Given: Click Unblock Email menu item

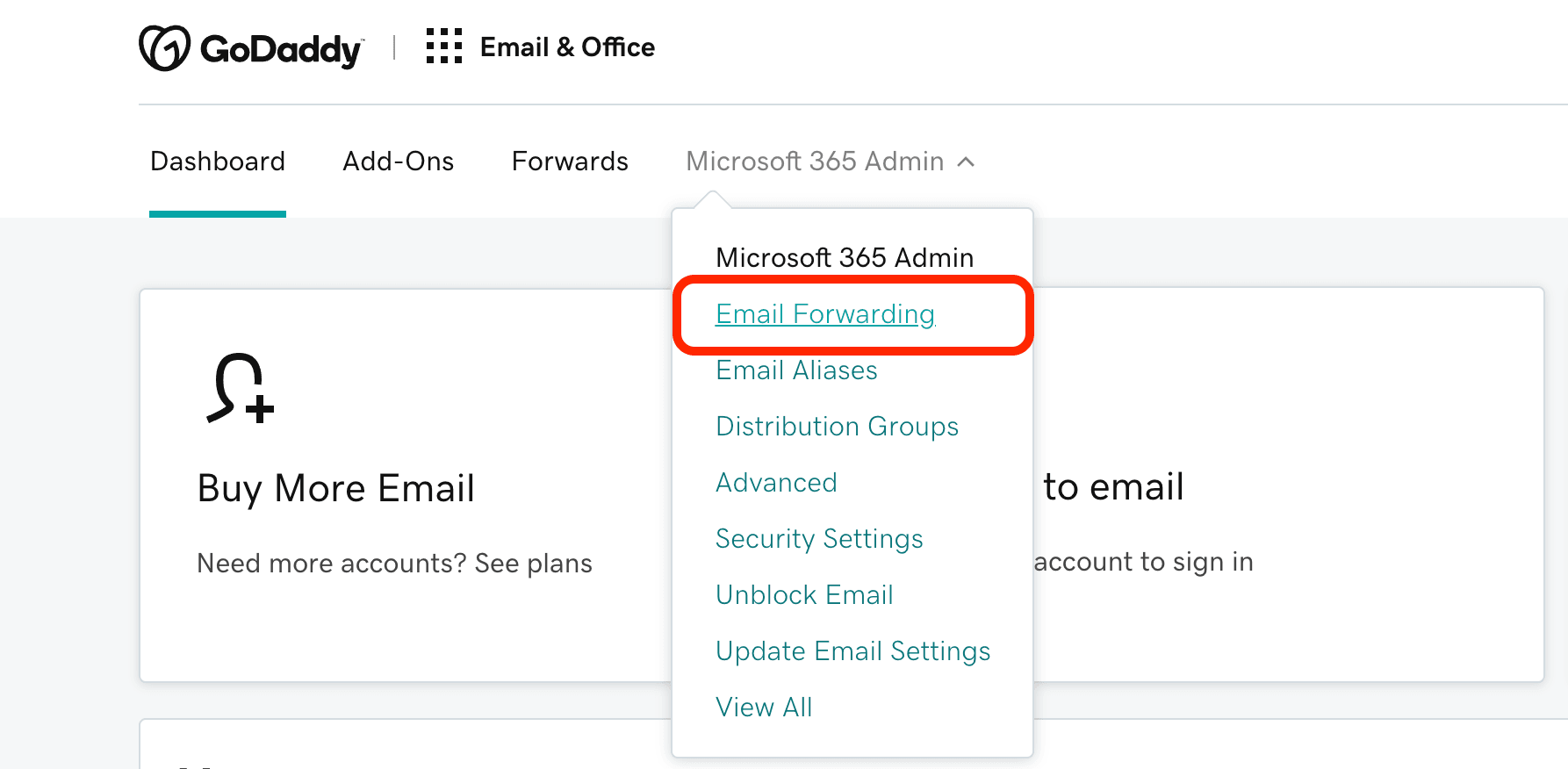Looking at the screenshot, I should (x=804, y=595).
